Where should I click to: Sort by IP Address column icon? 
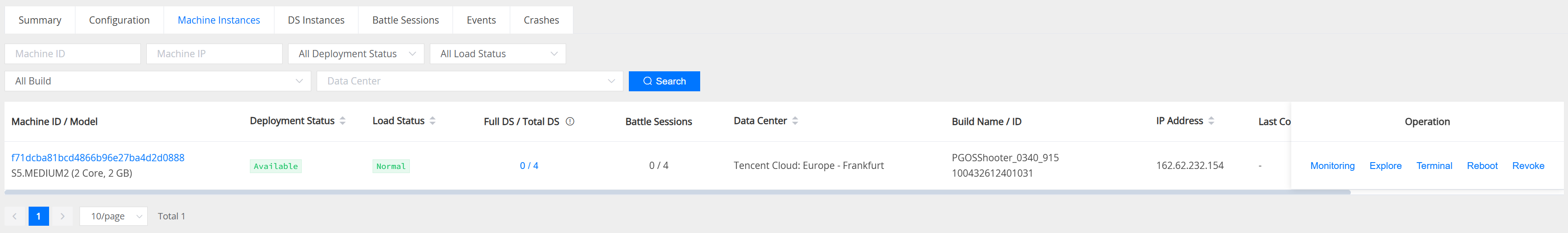coord(1211,121)
